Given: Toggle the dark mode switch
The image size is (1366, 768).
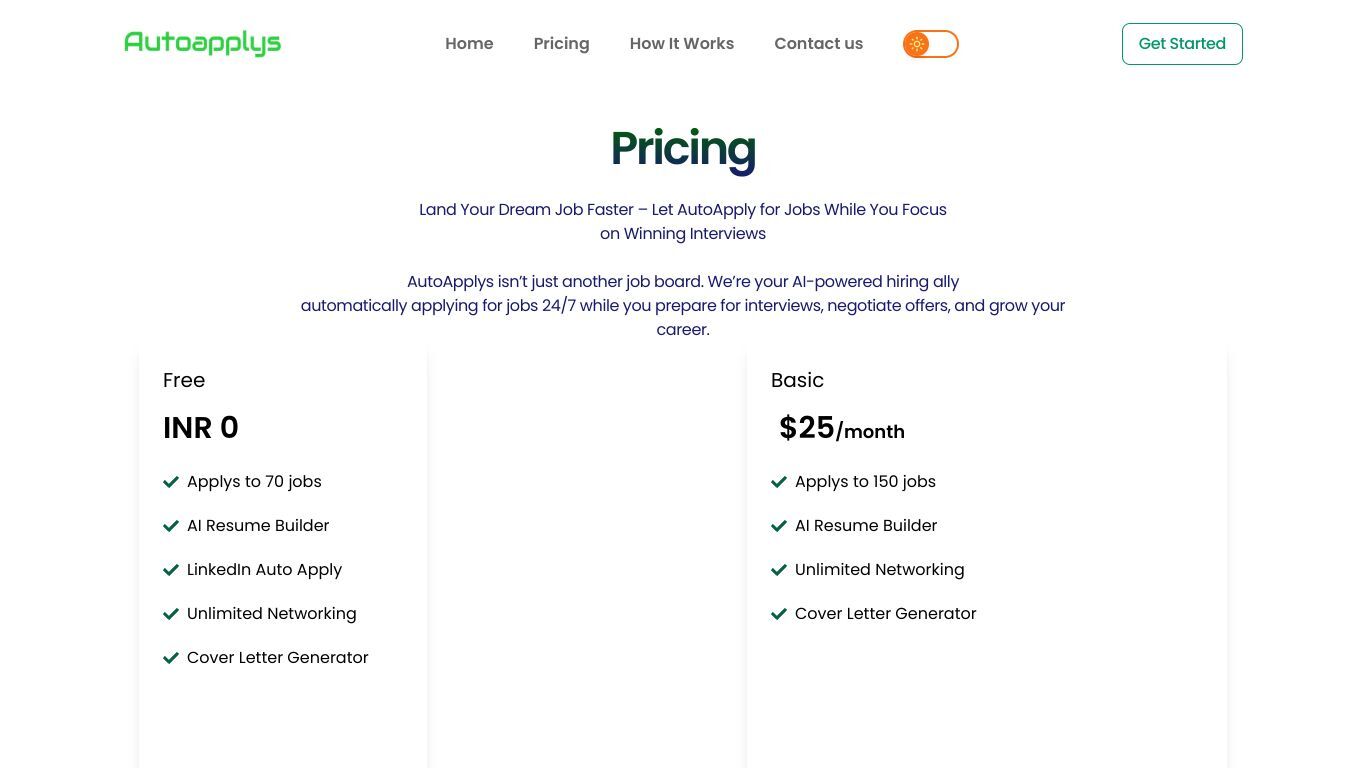Looking at the screenshot, I should pos(930,44).
